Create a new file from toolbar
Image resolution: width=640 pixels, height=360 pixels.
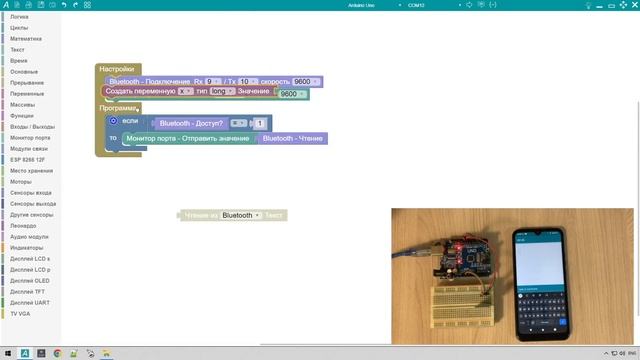point(17,5)
